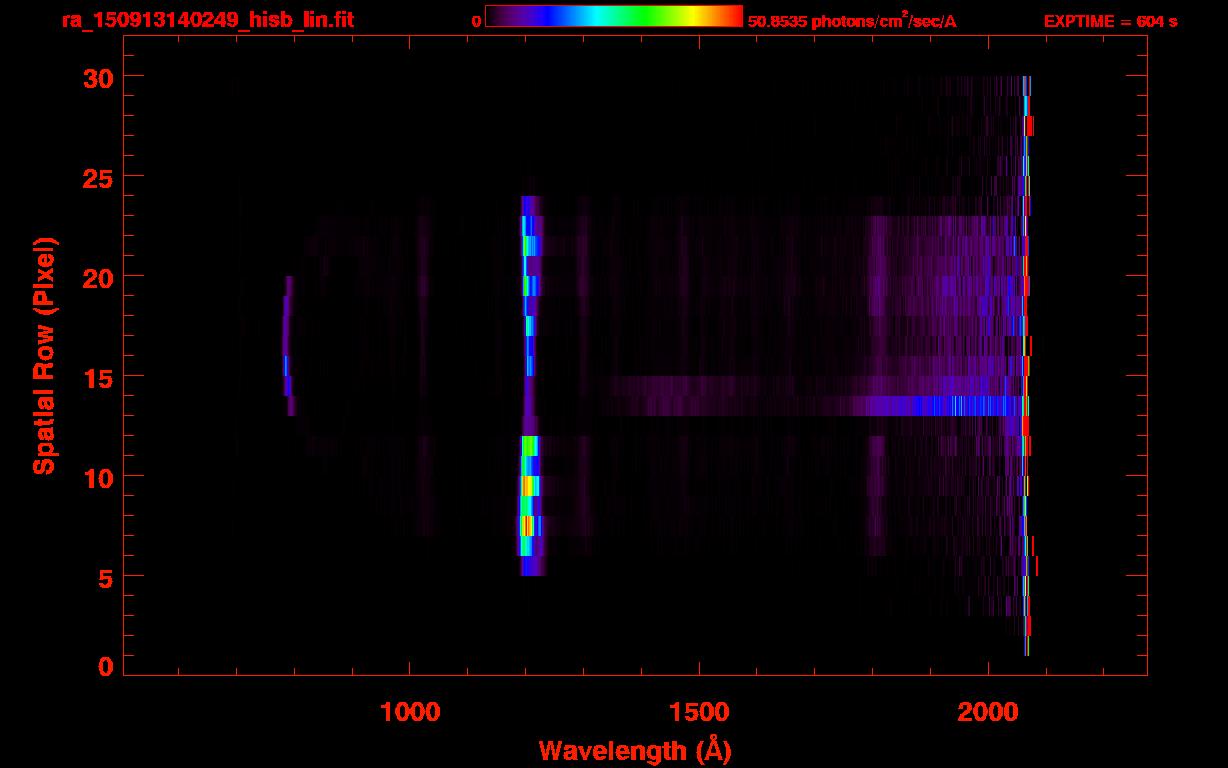The height and width of the screenshot is (768, 1228).
Task: Click the y-axis tick label 20
Action: pyautogui.click(x=97, y=277)
